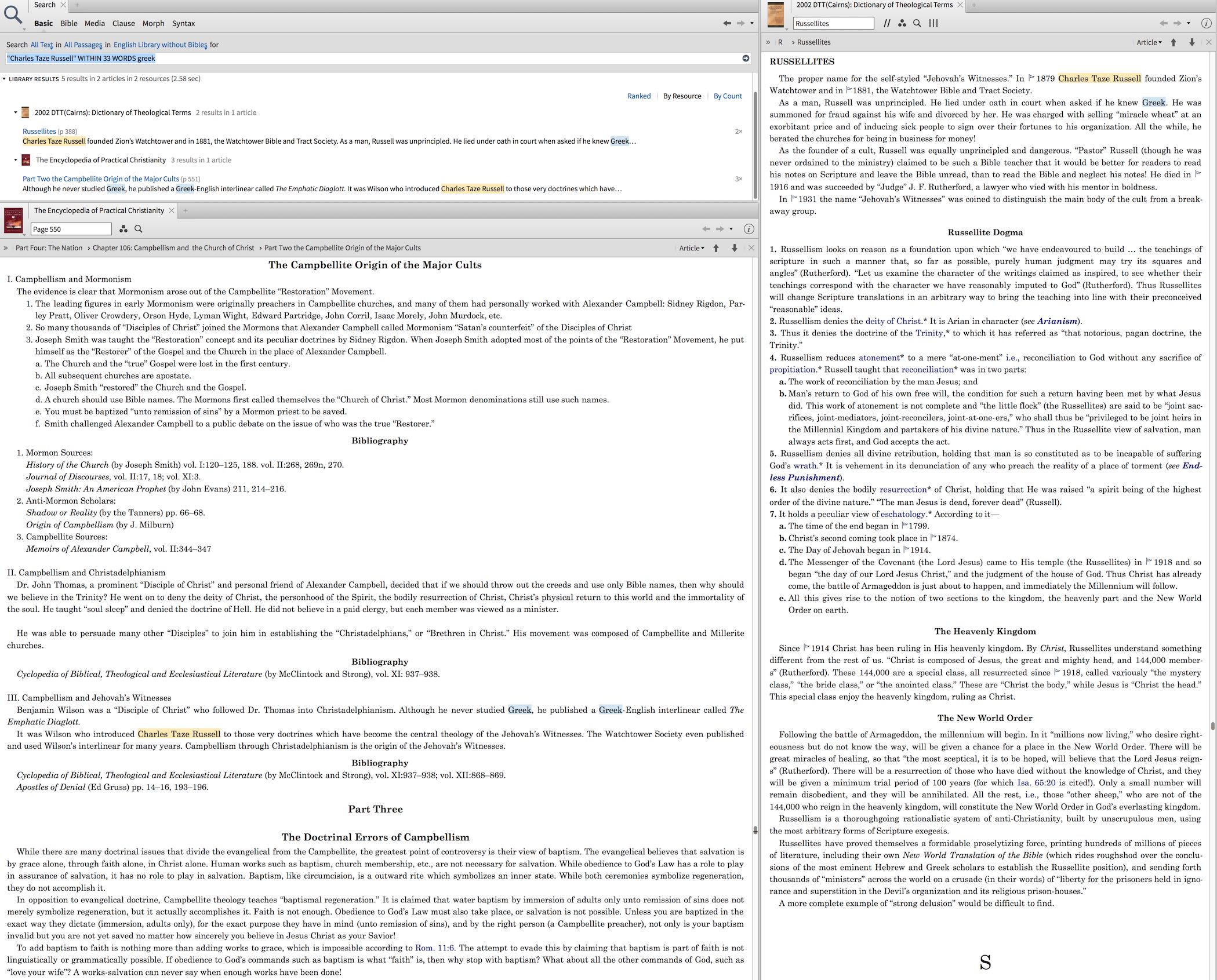This screenshot has height=980, width=1217.
Task: Switch to Clause search type
Action: pos(123,23)
